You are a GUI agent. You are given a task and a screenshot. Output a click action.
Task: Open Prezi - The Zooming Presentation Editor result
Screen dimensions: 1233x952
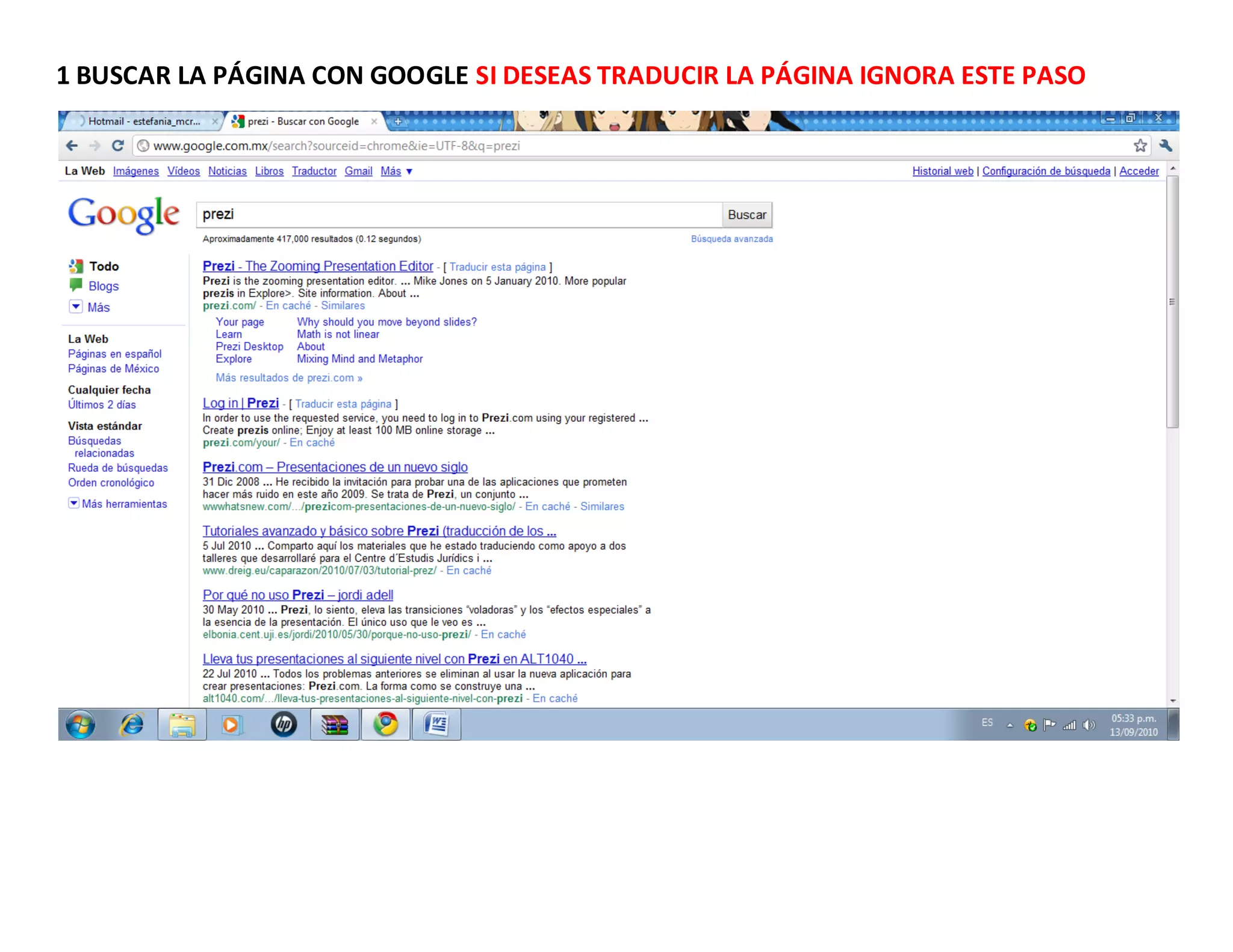point(317,266)
